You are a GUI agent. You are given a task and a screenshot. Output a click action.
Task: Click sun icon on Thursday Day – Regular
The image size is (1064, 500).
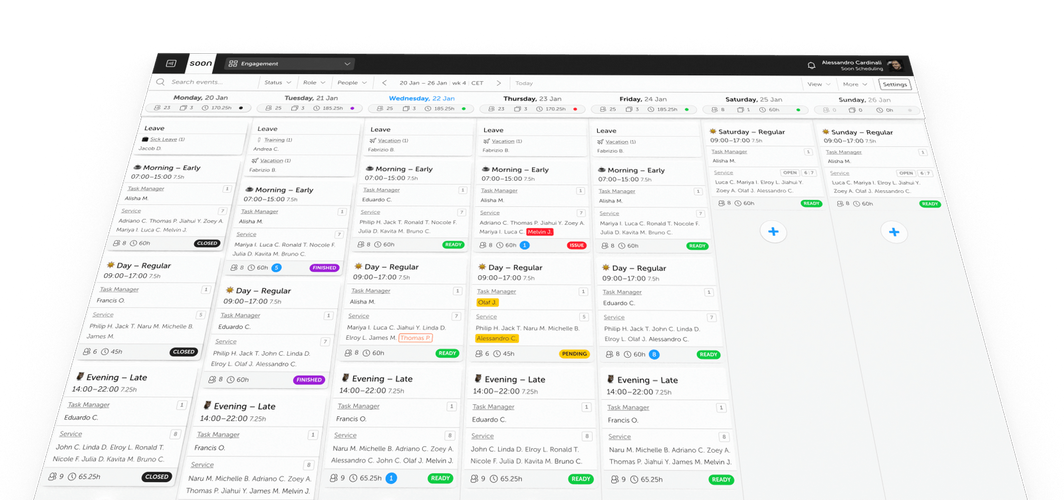click(482, 267)
